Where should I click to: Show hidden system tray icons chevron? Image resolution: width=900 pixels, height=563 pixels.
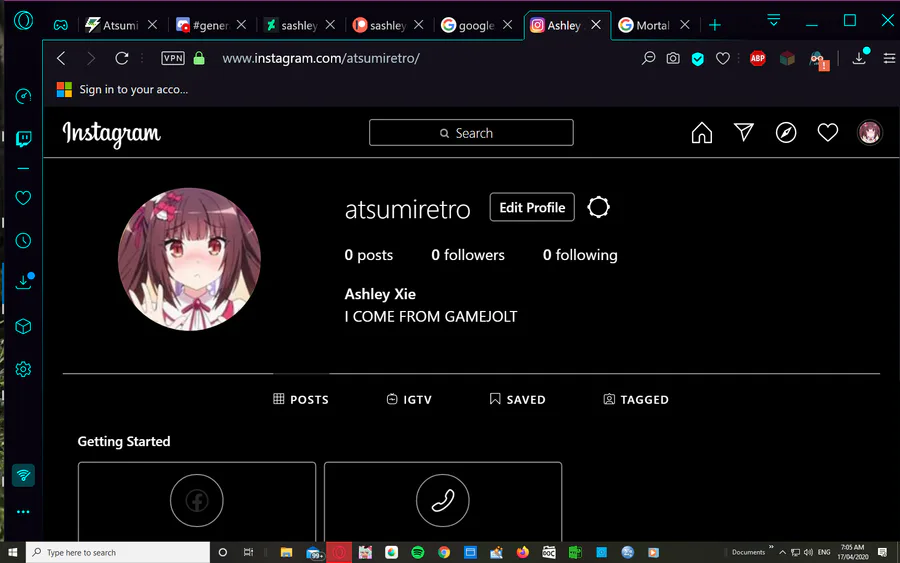click(782, 552)
